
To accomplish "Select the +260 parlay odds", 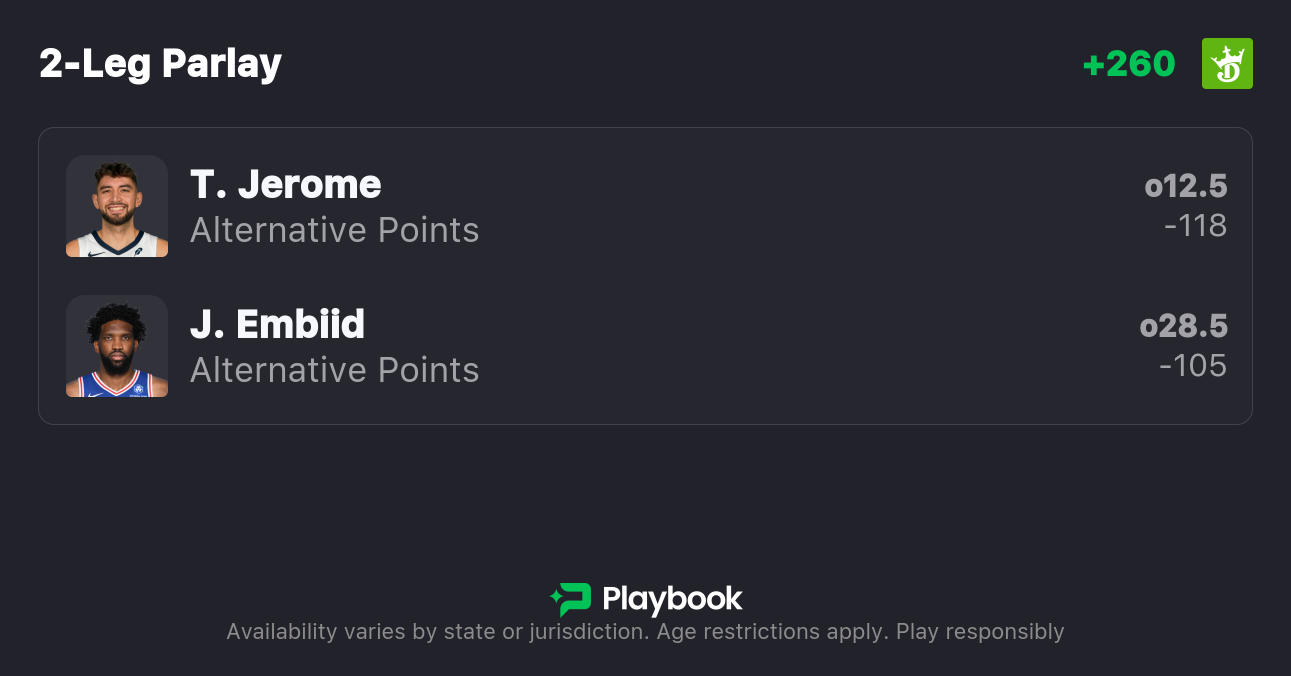I will 1128,64.
